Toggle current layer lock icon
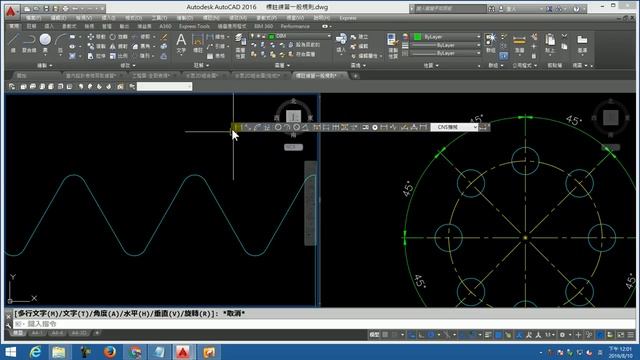The height and width of the screenshot is (360, 640). pos(264,36)
